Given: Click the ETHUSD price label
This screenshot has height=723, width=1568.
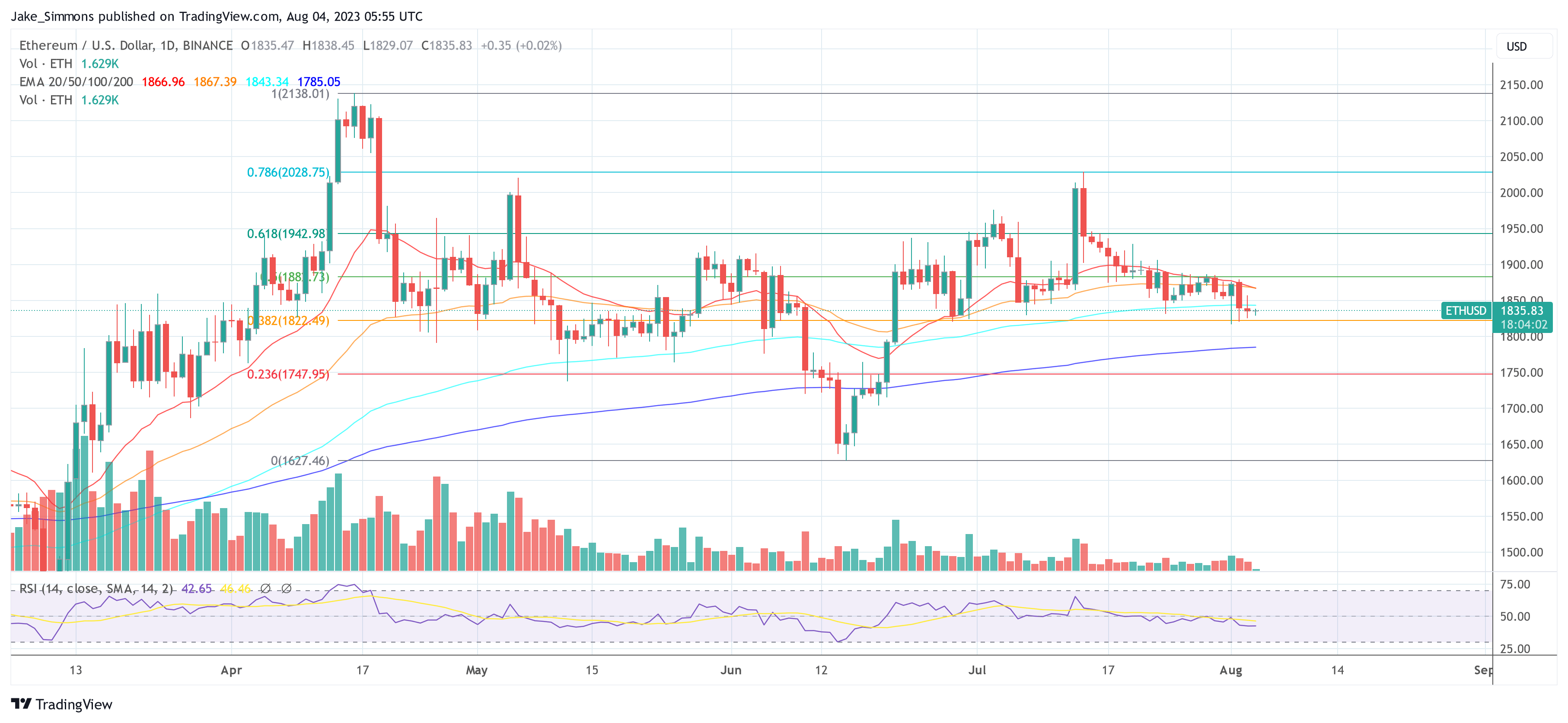Looking at the screenshot, I should pos(1466,310).
